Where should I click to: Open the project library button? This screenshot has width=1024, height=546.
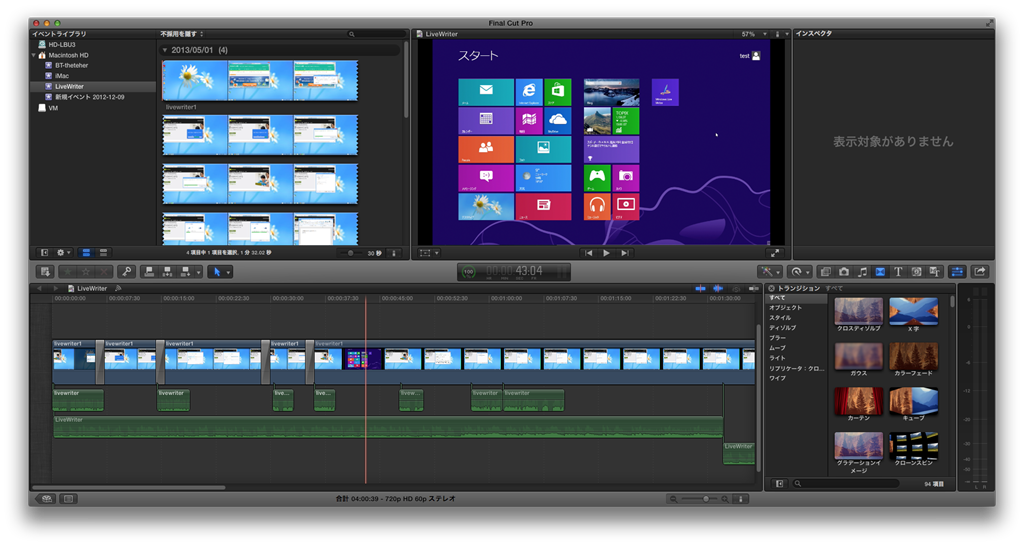click(x=46, y=499)
